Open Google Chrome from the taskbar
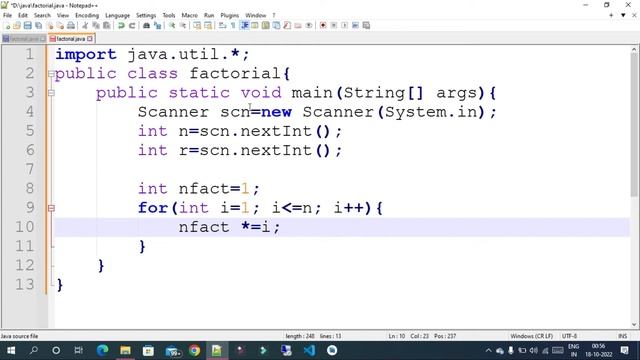This screenshot has width=640, height=360. click(x=194, y=350)
